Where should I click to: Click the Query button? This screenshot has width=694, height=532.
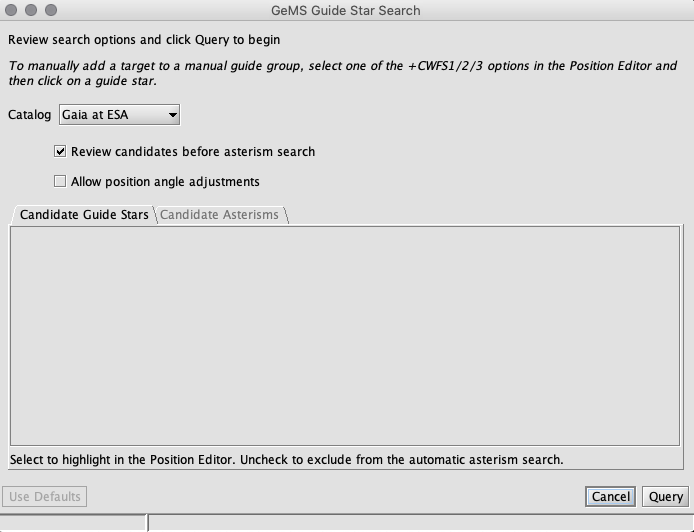tap(666, 497)
